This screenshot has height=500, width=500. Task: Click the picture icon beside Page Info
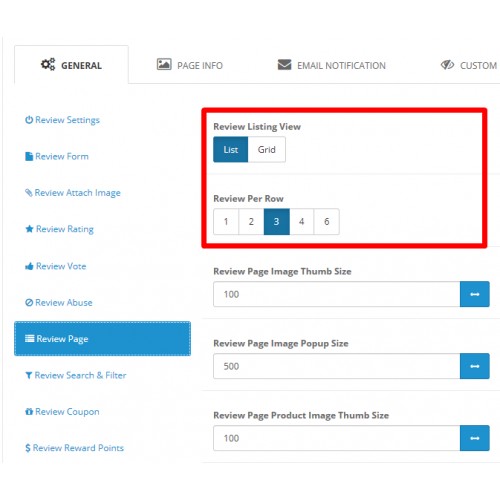164,64
